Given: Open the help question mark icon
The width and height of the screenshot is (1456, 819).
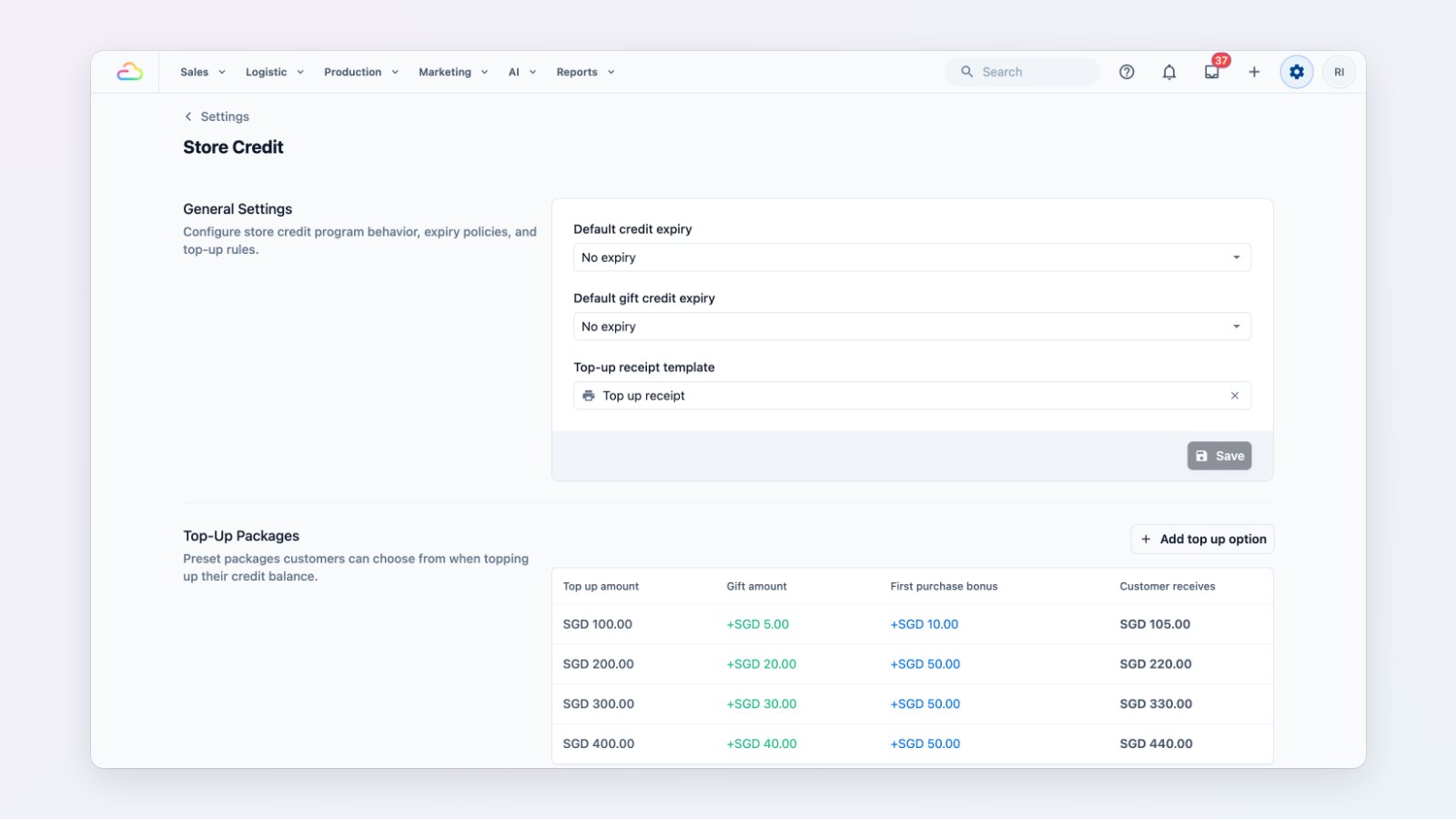Looking at the screenshot, I should (x=1127, y=72).
